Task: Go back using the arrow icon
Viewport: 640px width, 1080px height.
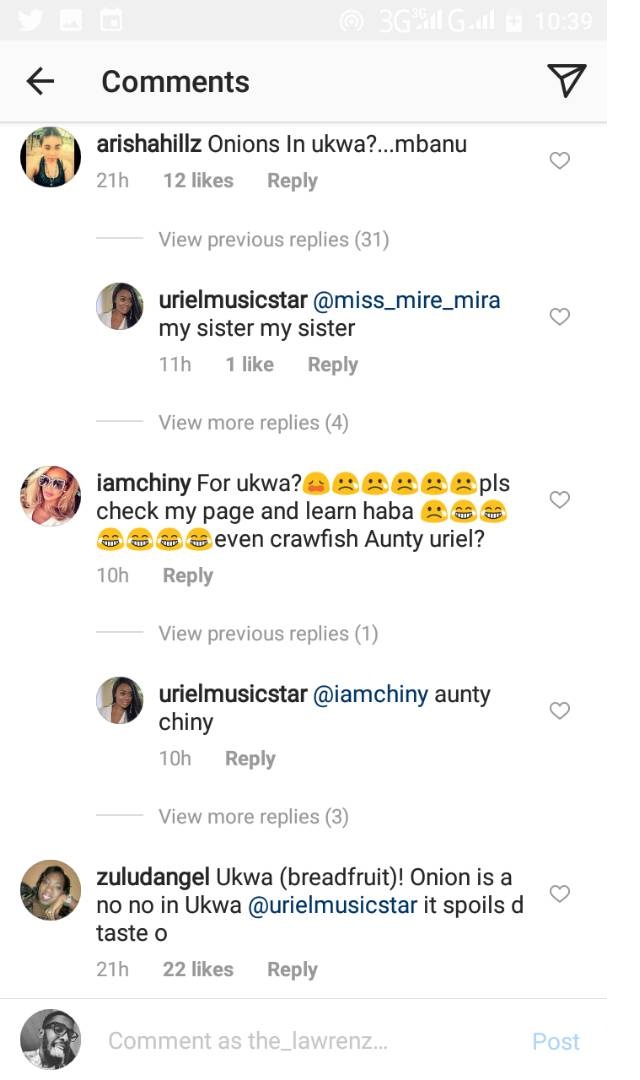Action: tap(40, 81)
